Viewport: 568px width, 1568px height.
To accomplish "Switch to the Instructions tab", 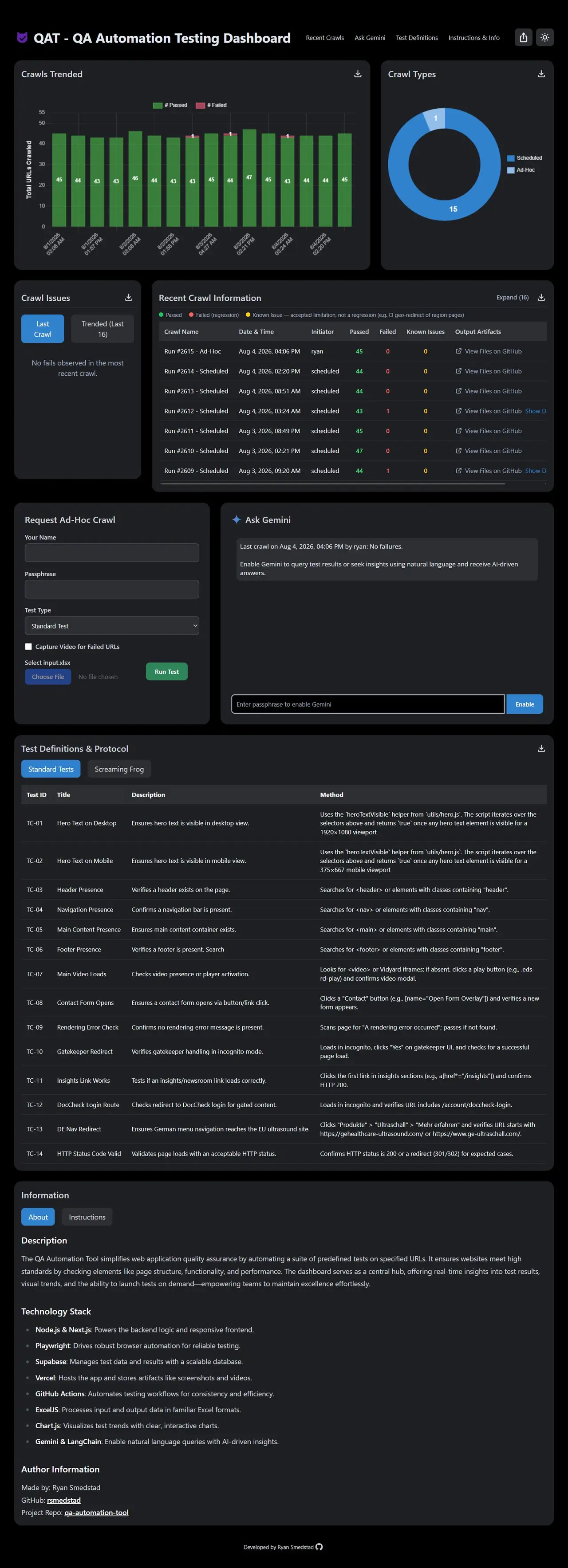I will click(x=87, y=1217).
